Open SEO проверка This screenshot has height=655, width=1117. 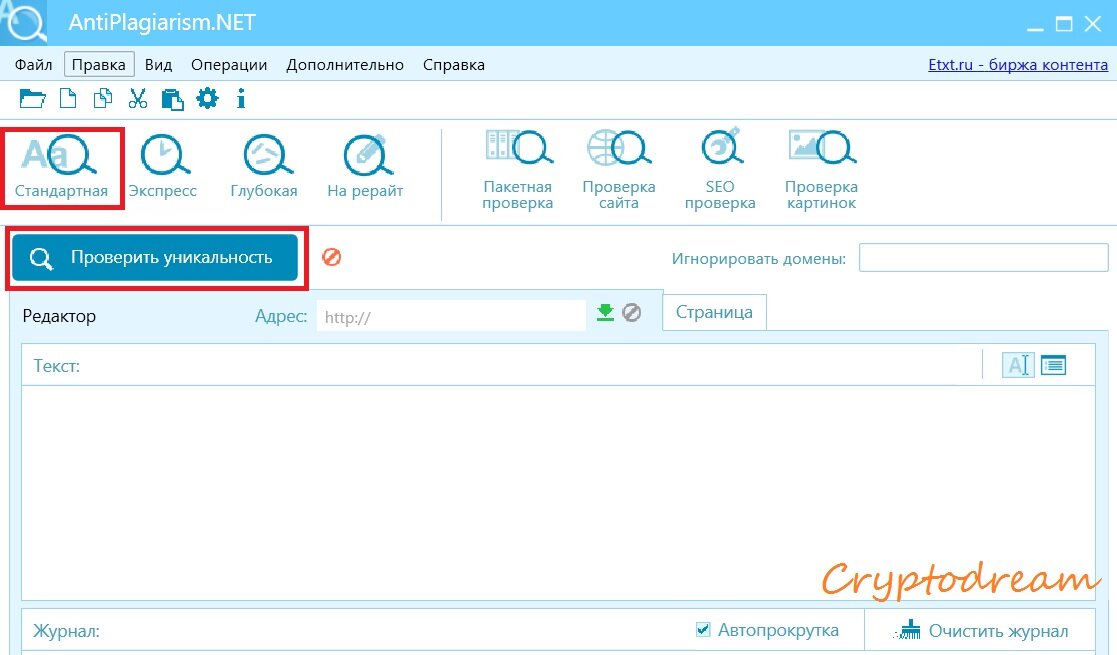720,170
